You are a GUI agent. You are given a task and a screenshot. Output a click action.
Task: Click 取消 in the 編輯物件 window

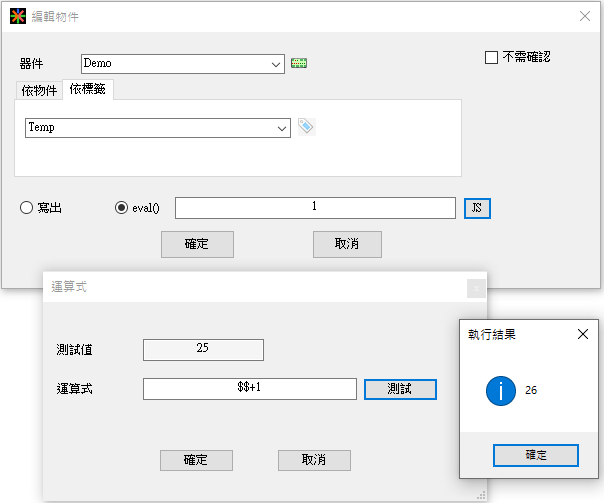click(x=346, y=244)
